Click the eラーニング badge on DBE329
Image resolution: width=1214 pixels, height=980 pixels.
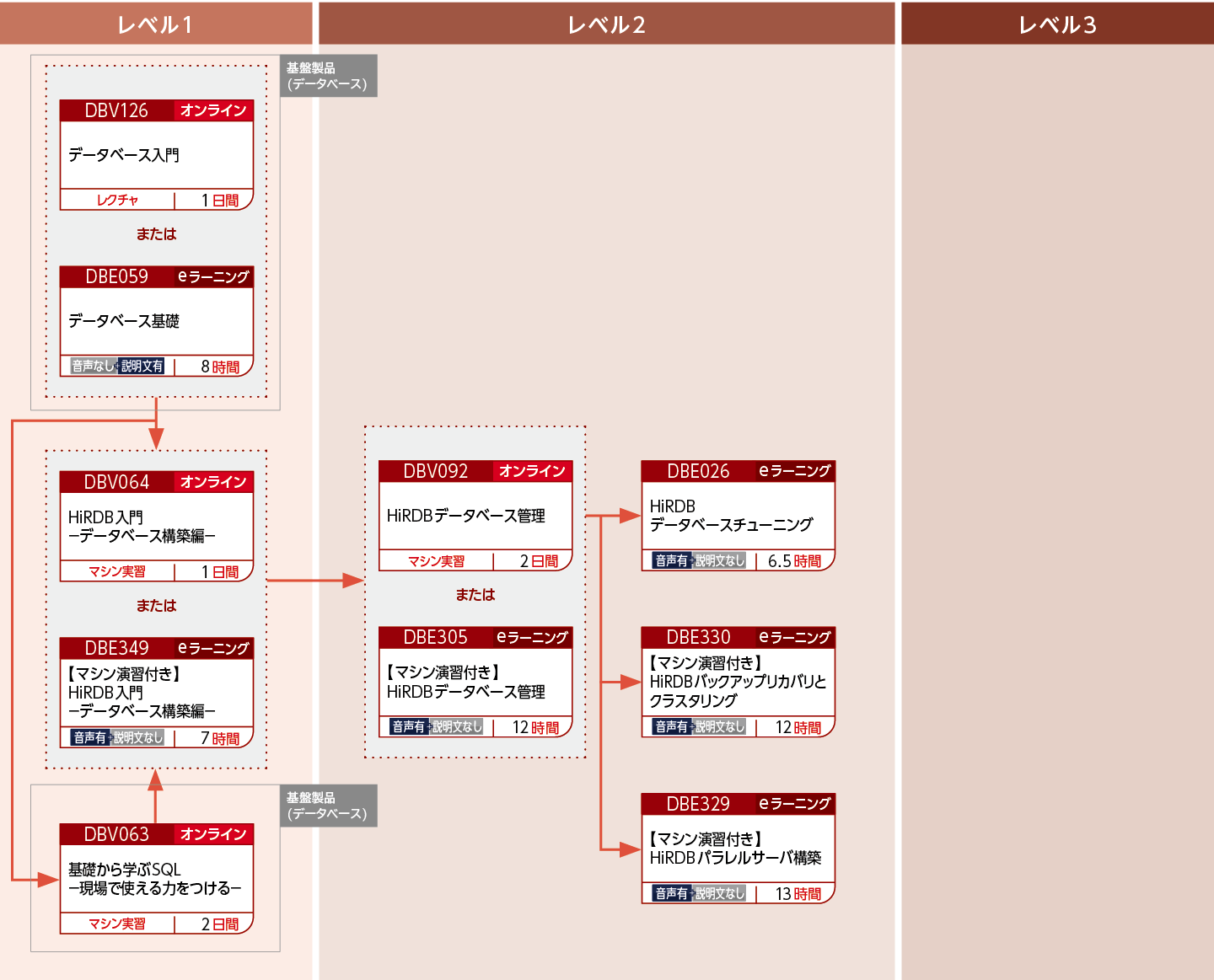point(794,804)
